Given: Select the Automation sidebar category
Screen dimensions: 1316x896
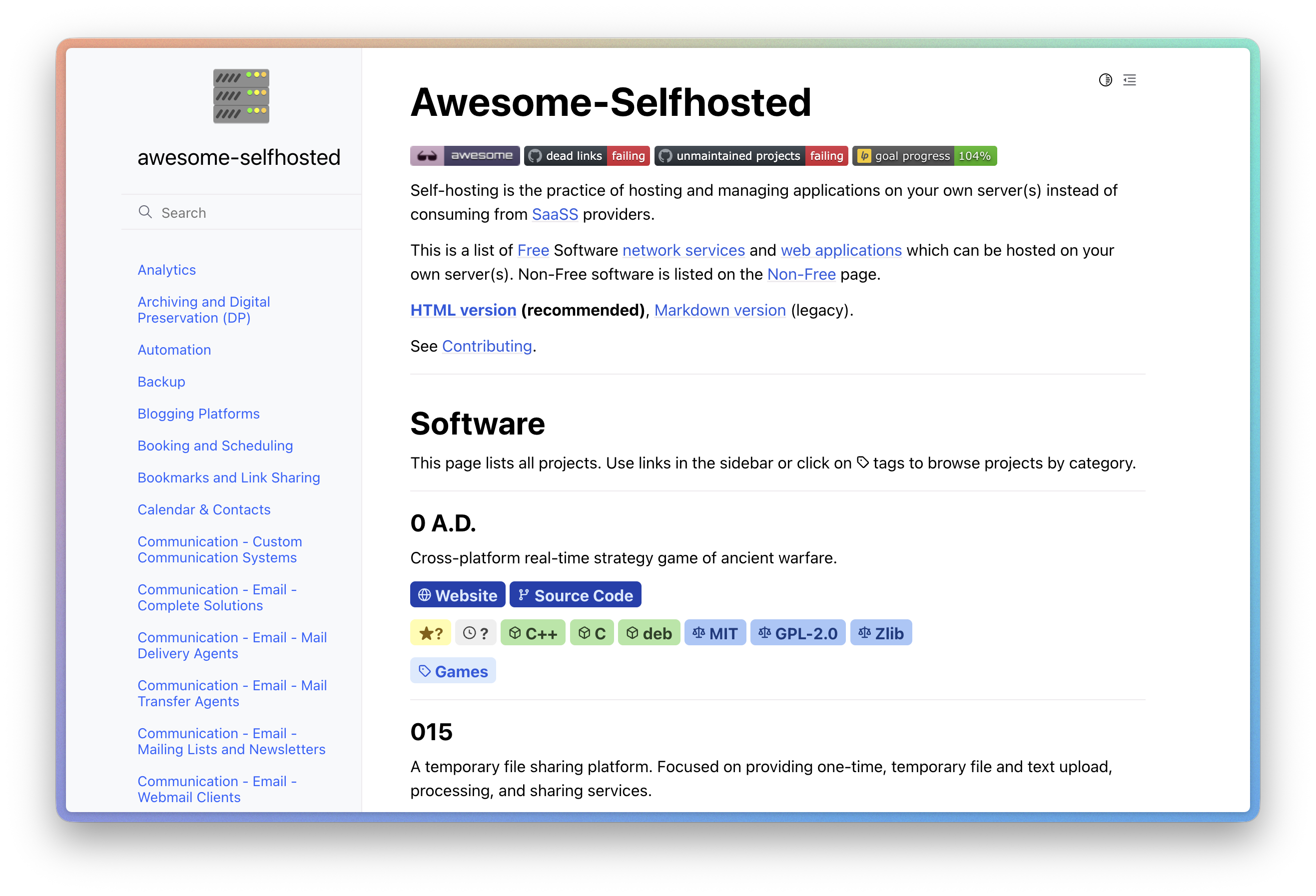Looking at the screenshot, I should pos(174,350).
